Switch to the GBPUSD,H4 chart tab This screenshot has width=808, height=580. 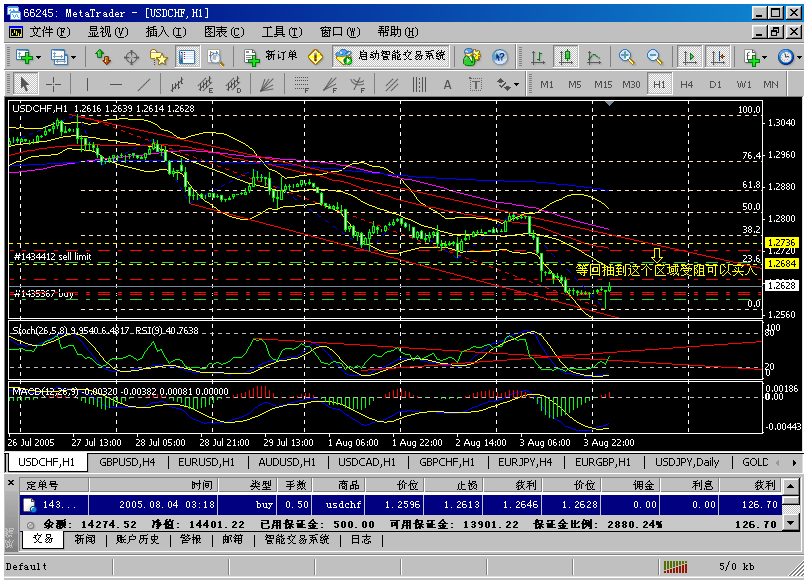(x=126, y=462)
